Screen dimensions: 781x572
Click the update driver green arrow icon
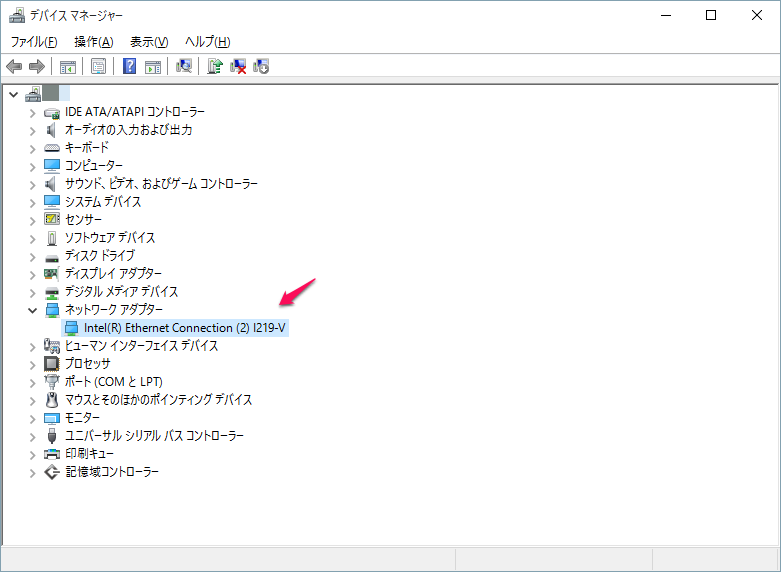tap(214, 67)
